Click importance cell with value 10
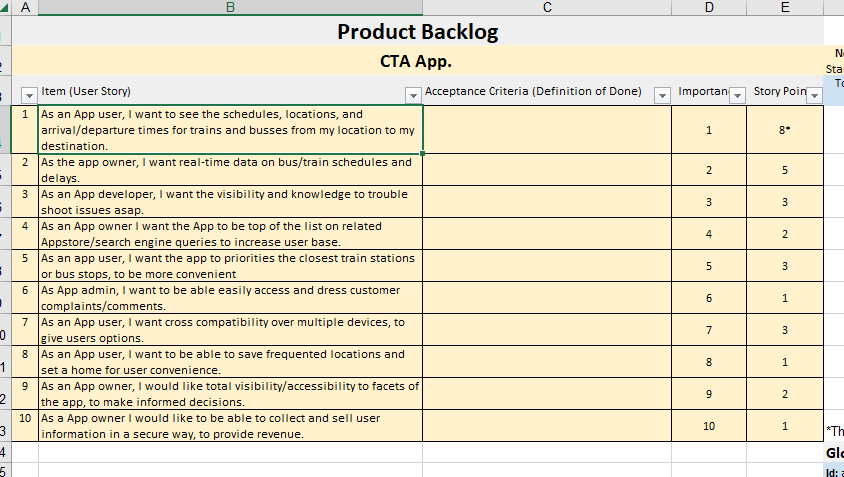Screen dimensions: 844x477 click(x=709, y=425)
